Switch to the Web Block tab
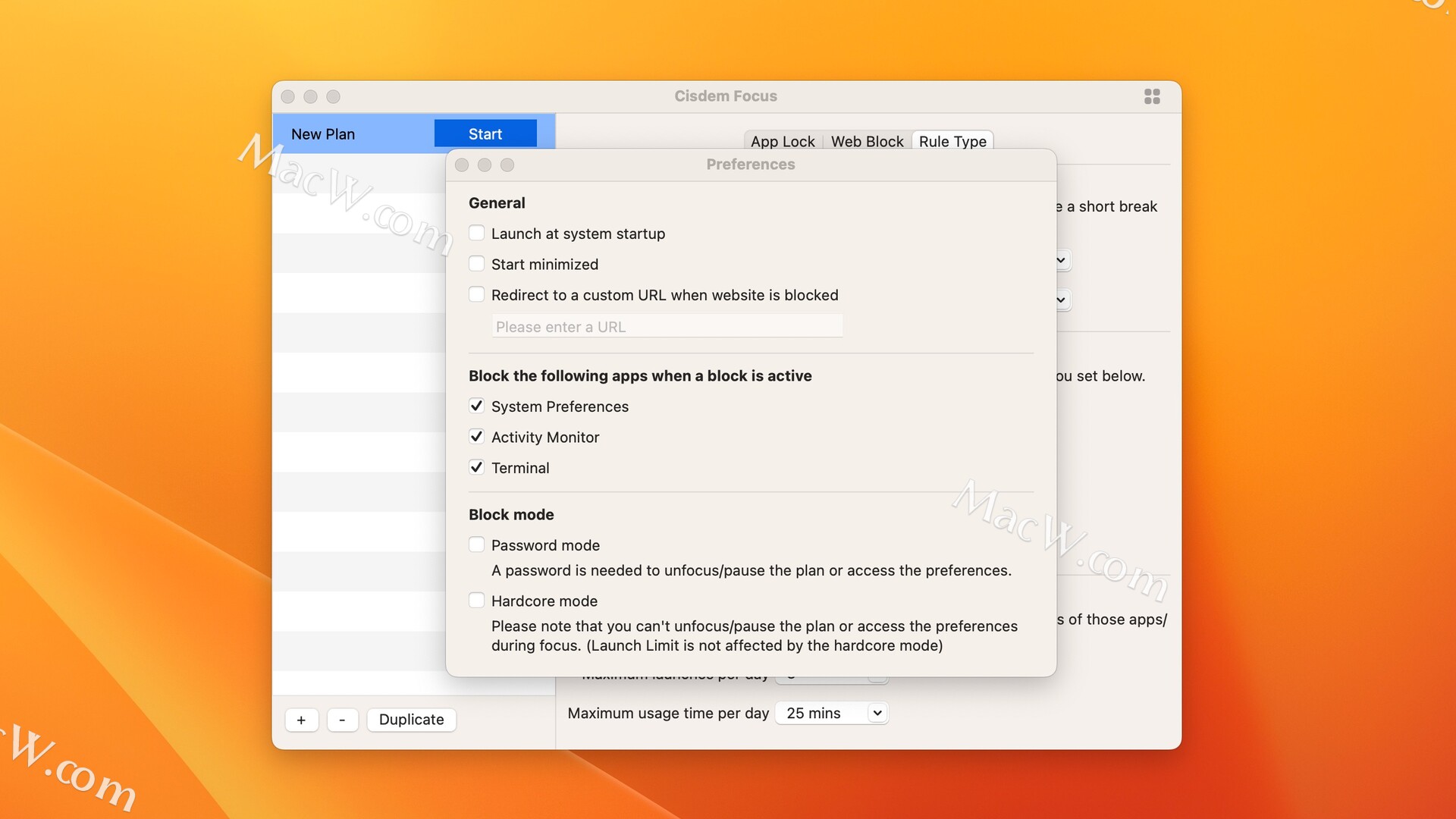Viewport: 1456px width, 819px height. (x=867, y=141)
